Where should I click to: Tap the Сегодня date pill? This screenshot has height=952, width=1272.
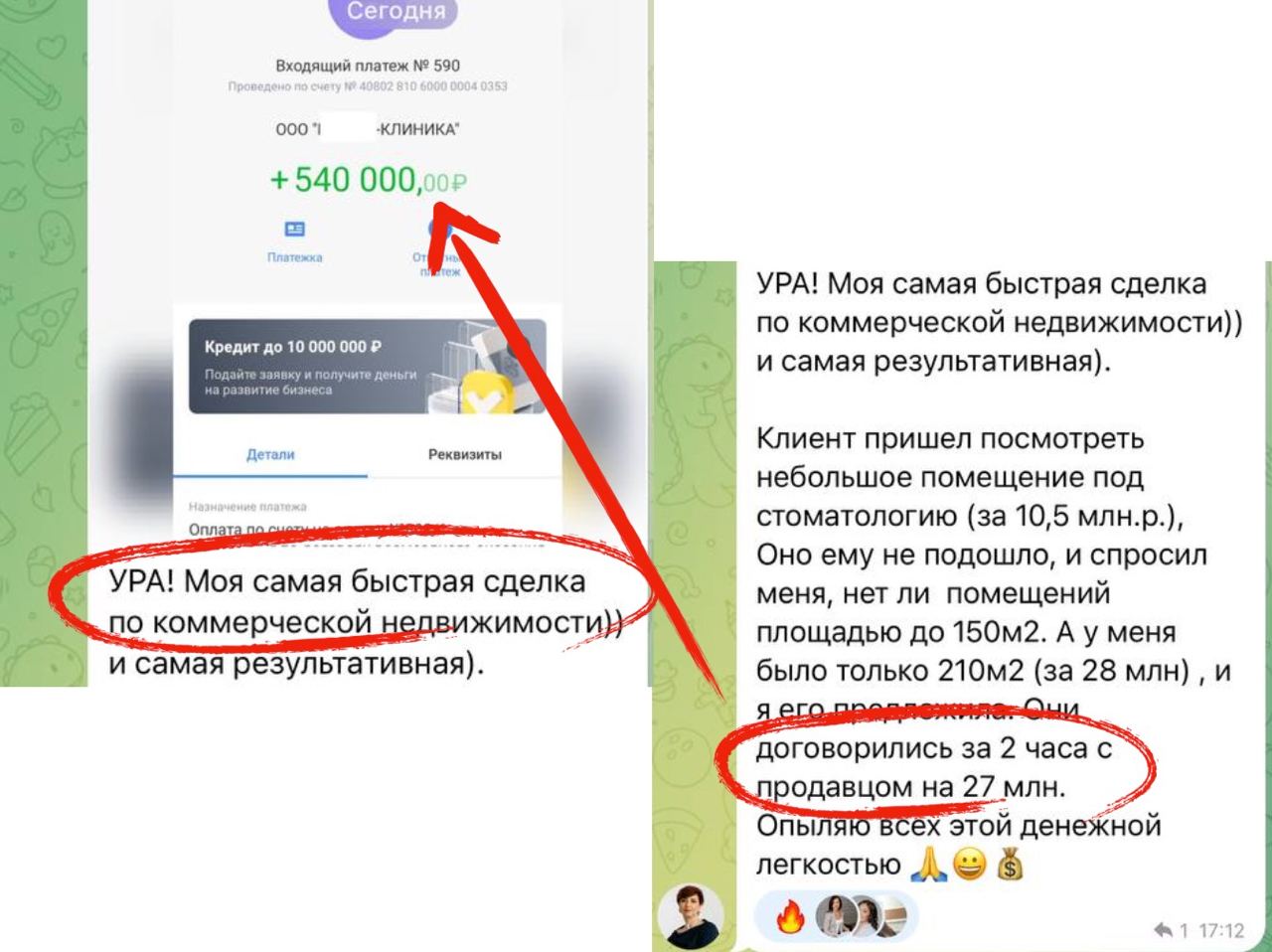[397, 12]
